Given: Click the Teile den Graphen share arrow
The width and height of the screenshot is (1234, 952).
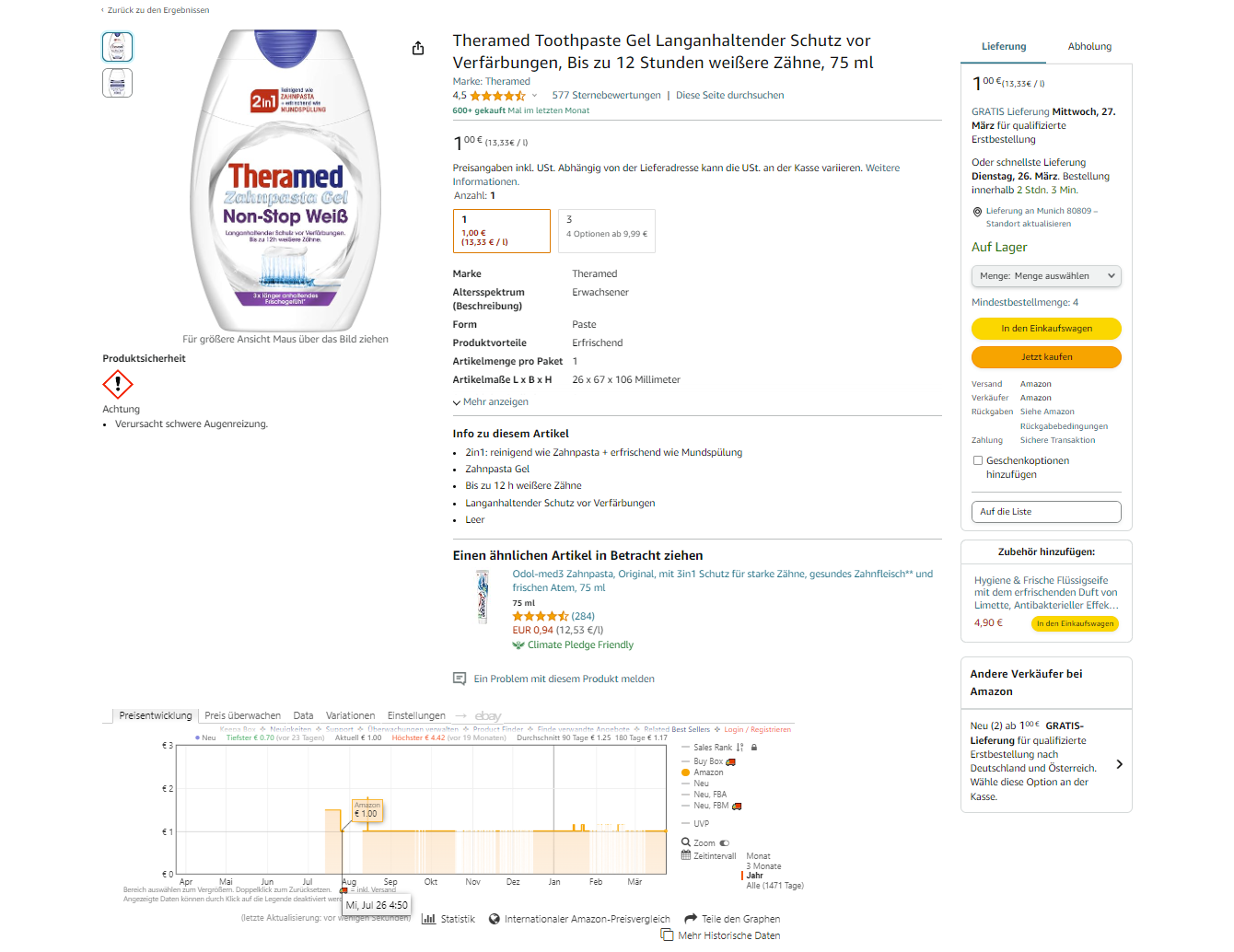Looking at the screenshot, I should pyautogui.click(x=691, y=918).
